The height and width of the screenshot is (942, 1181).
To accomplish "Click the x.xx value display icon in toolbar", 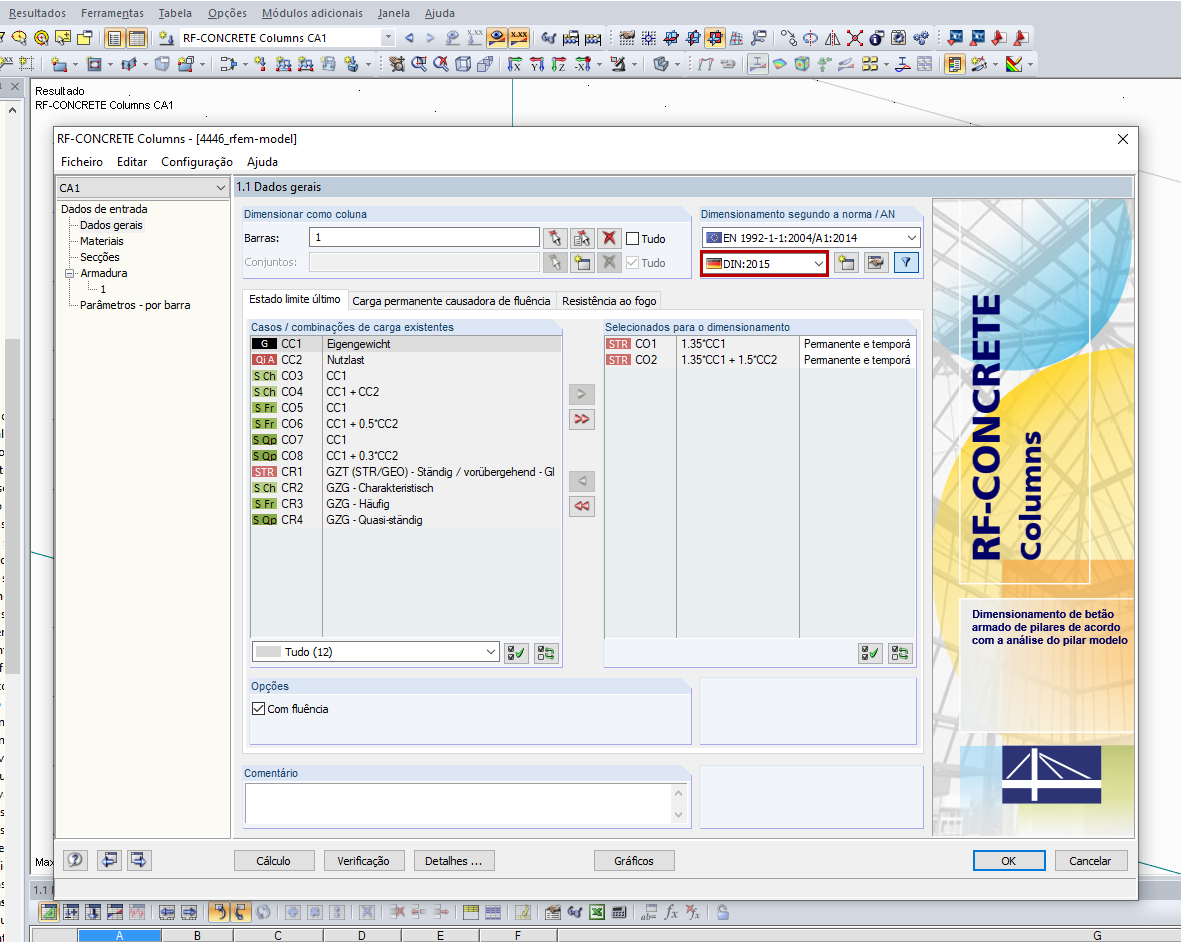I will tap(519, 38).
